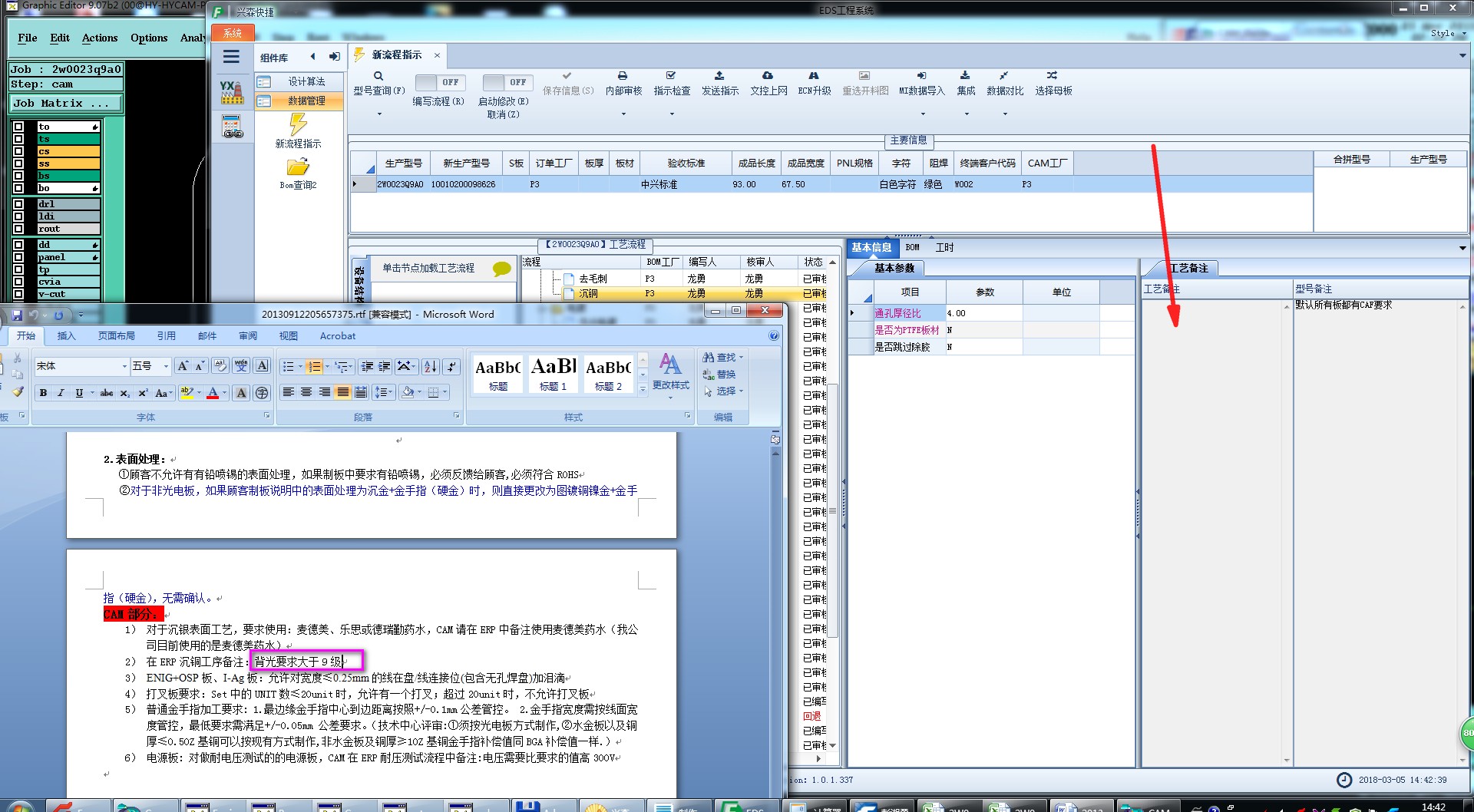
Task: Click the numbered list icon in Word
Action: (x=314, y=367)
